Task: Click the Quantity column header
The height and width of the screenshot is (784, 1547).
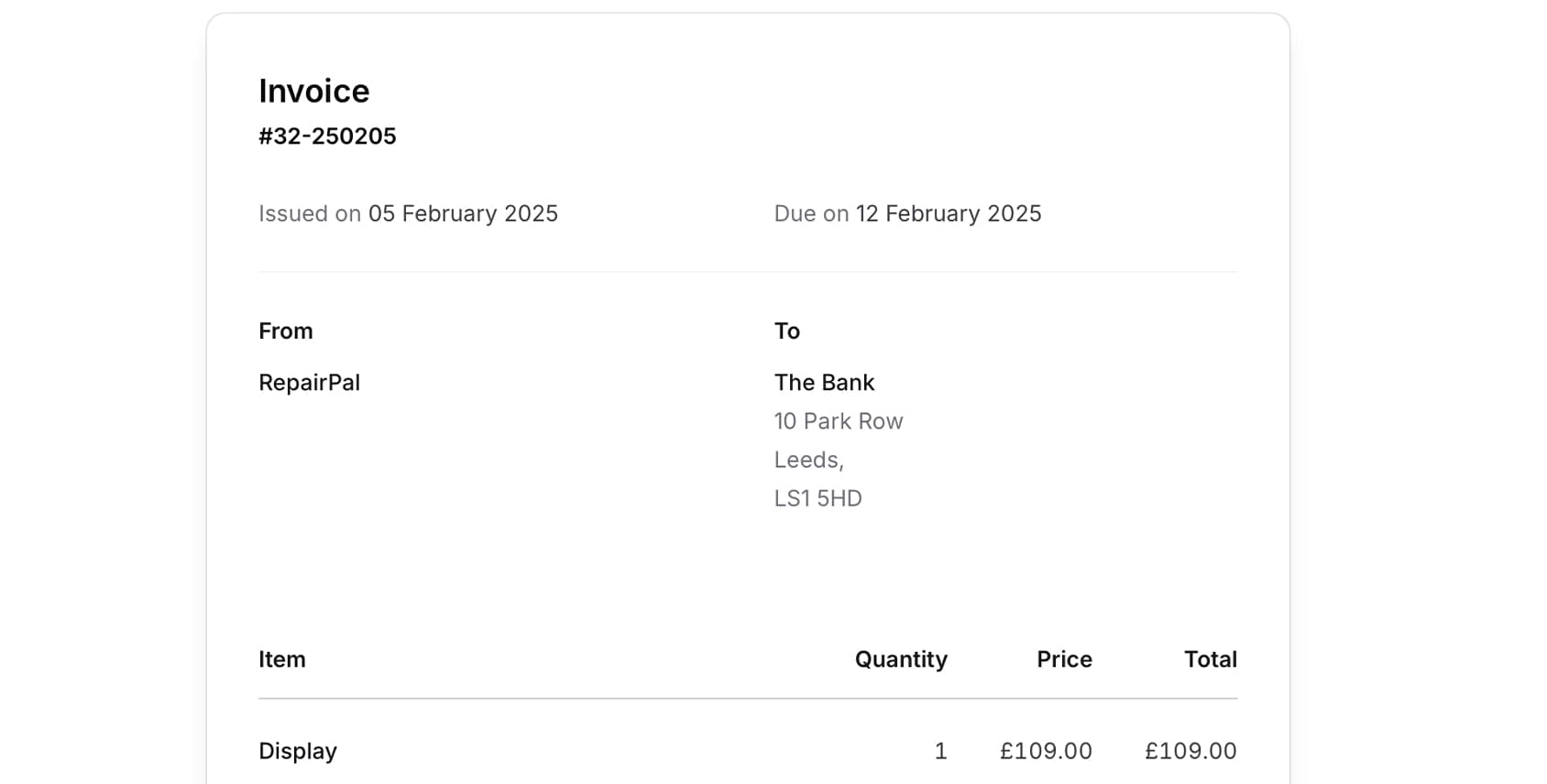Action: [x=900, y=659]
